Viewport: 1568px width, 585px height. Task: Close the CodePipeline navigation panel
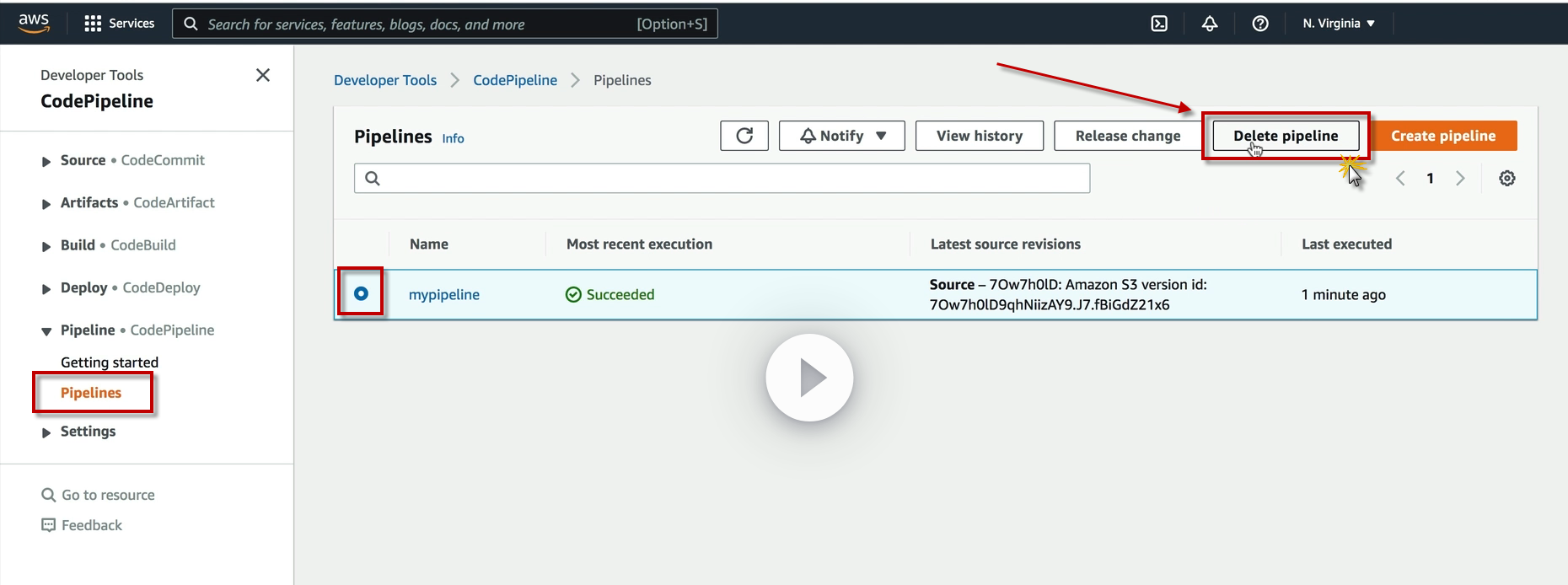pos(263,75)
